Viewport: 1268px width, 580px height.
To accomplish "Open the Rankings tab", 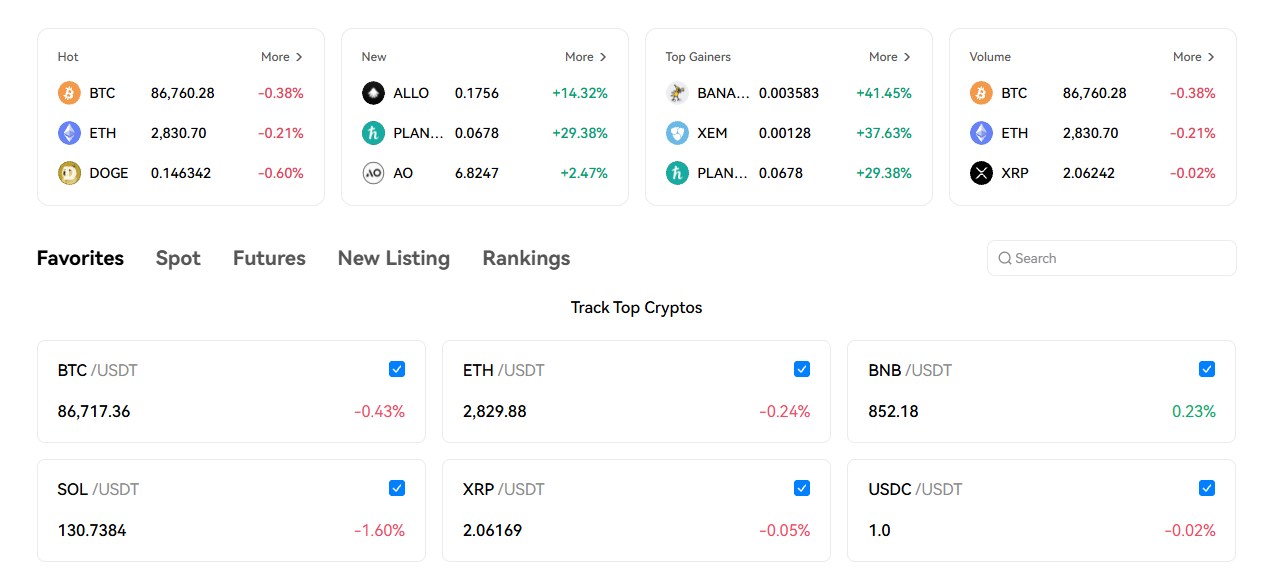I will click(526, 258).
